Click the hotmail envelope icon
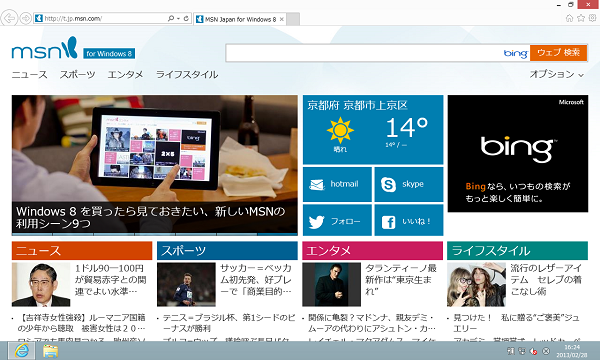 (x=316, y=185)
